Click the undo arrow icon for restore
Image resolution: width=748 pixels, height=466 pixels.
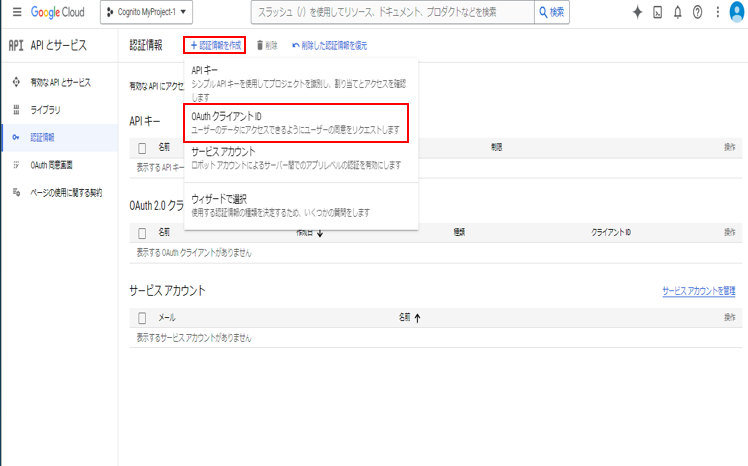tap(296, 45)
